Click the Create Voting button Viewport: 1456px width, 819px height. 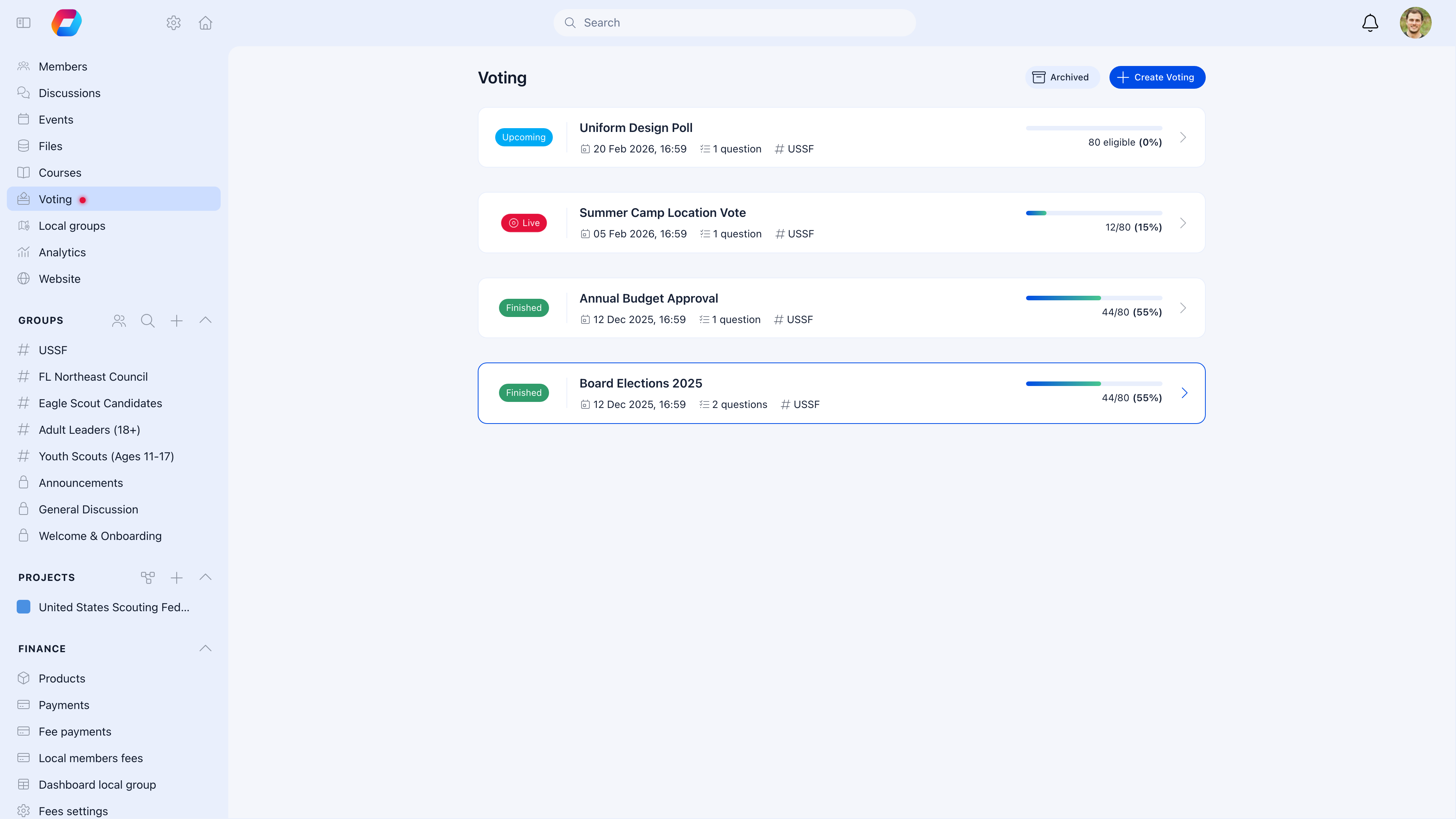1156,77
